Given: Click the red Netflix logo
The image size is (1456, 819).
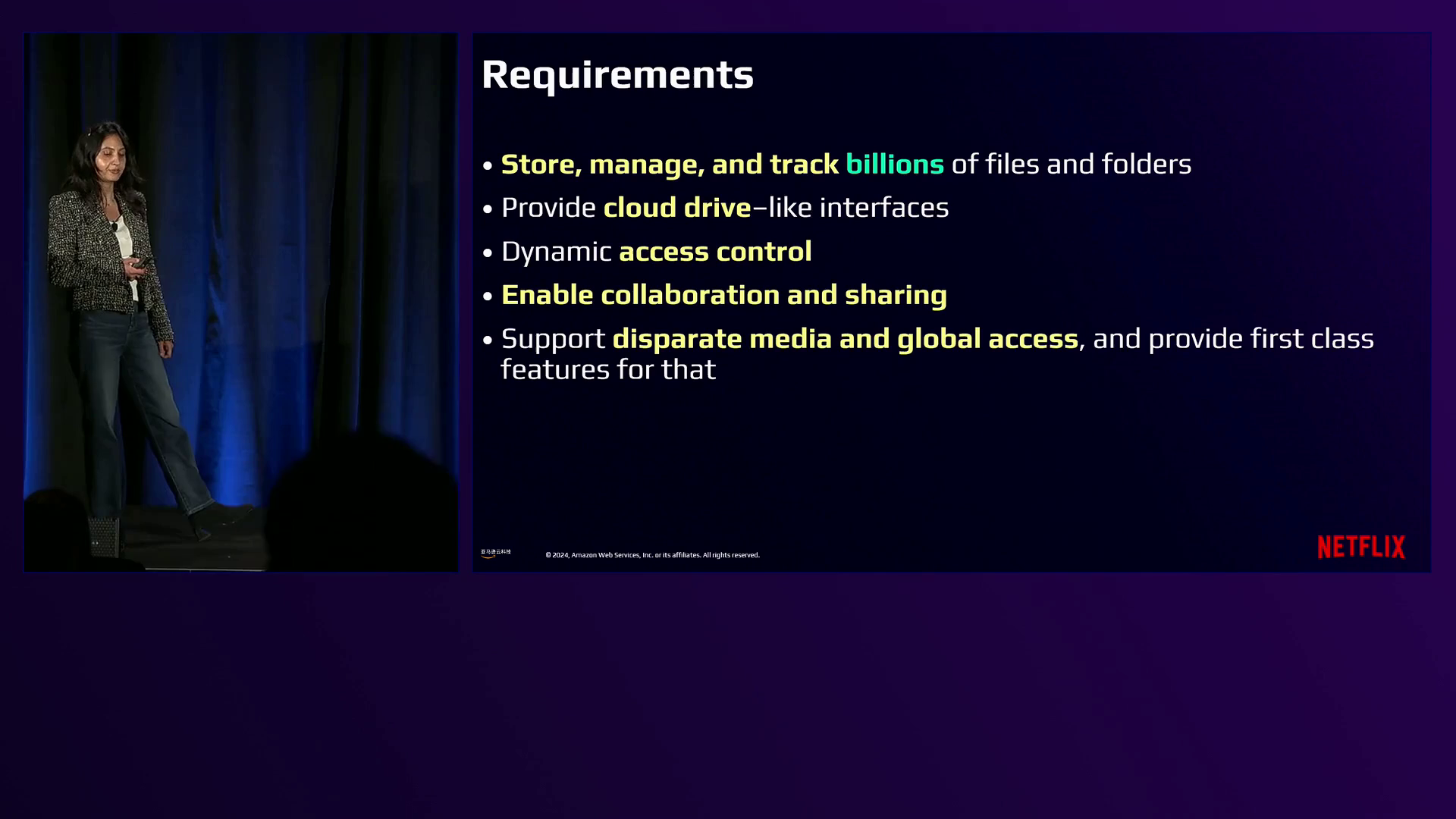Looking at the screenshot, I should (1360, 547).
